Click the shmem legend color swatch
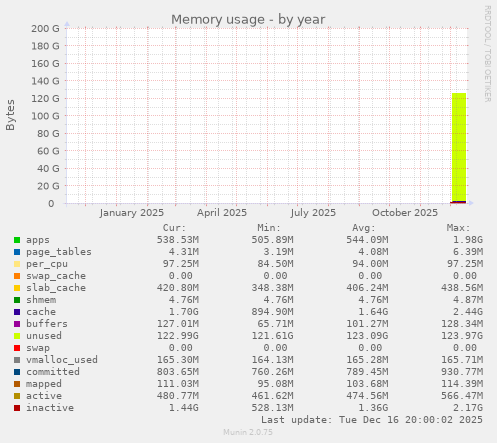The width and height of the screenshot is (497, 443). [x=17, y=300]
